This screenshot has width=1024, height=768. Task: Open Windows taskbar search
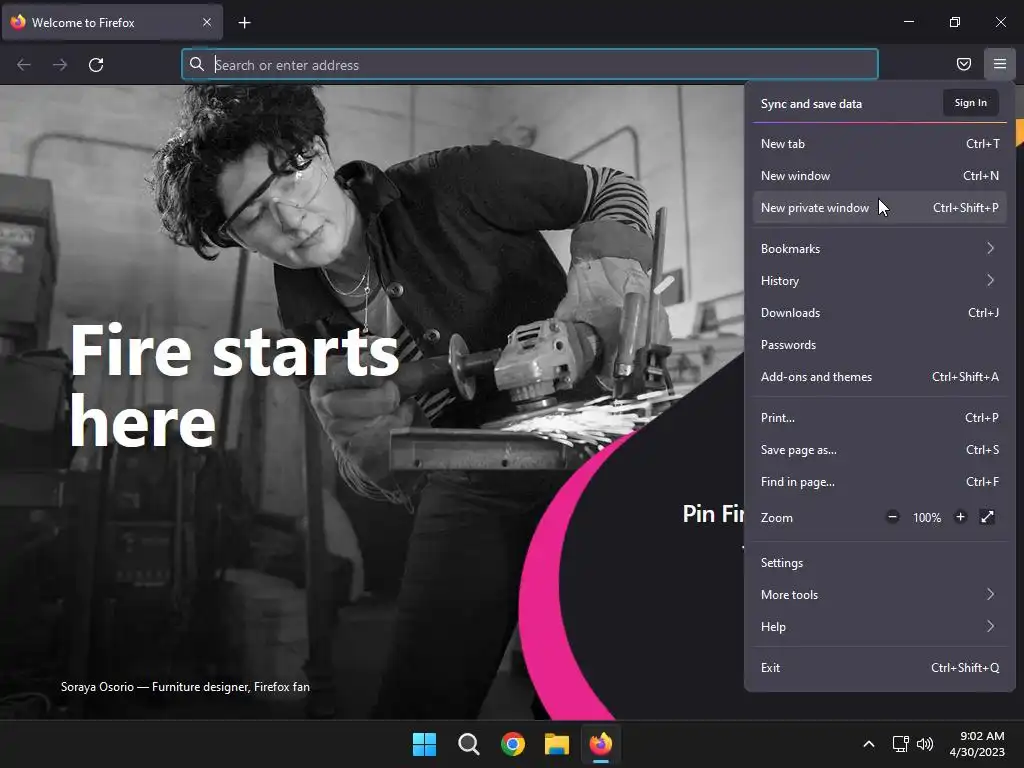tap(468, 744)
